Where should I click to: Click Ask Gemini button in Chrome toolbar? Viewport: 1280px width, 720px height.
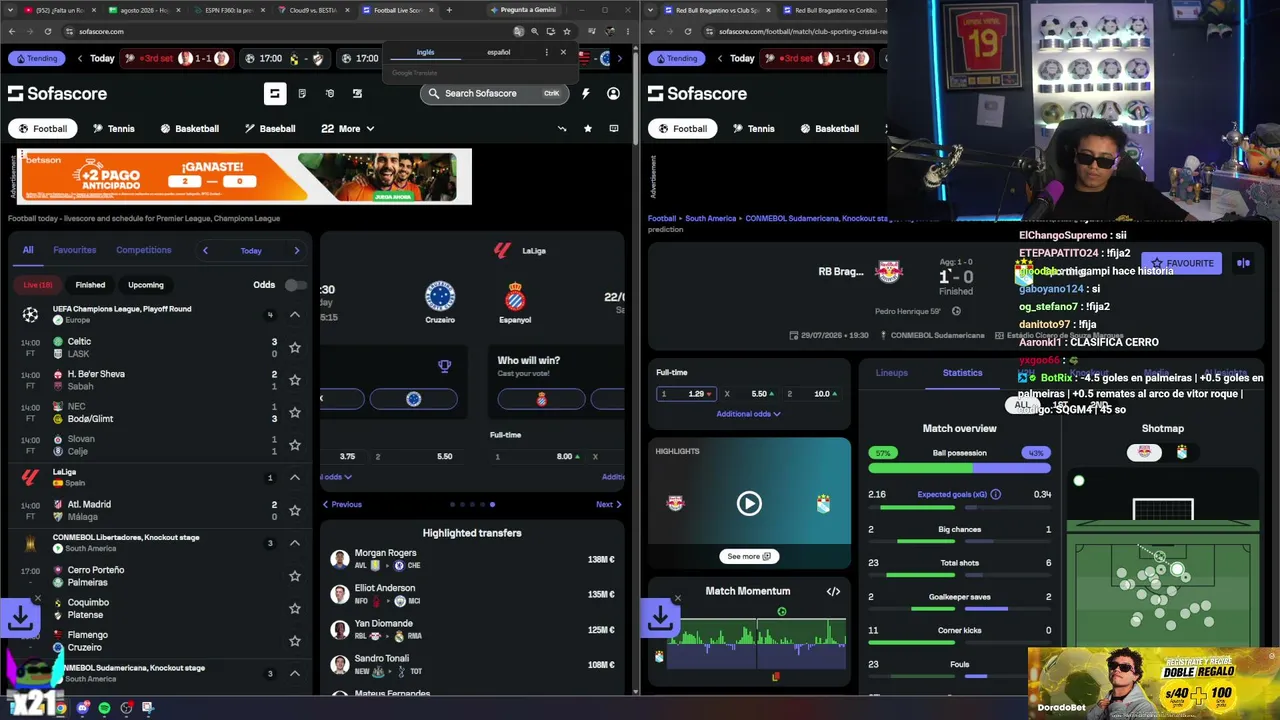point(522,10)
